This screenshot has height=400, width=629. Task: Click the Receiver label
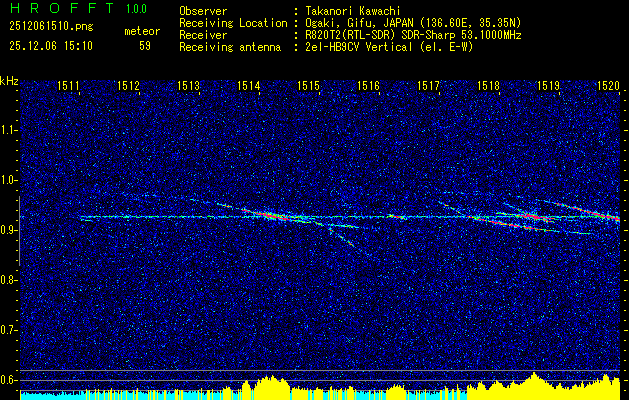(203, 35)
